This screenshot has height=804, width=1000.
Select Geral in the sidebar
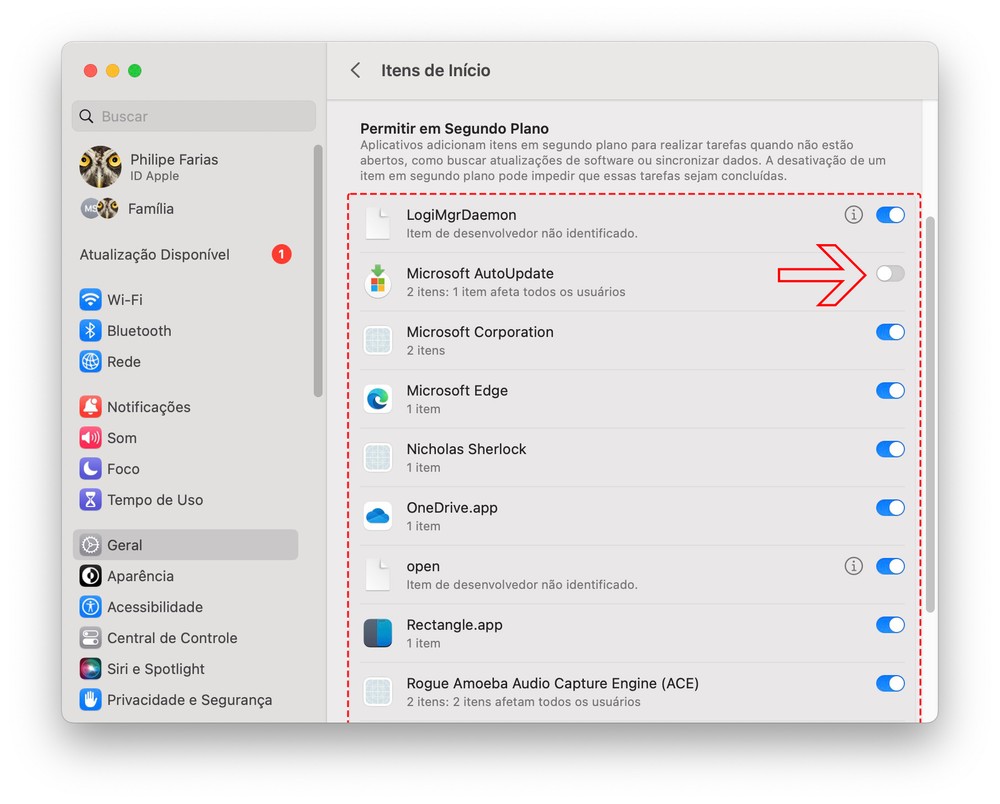pos(185,545)
